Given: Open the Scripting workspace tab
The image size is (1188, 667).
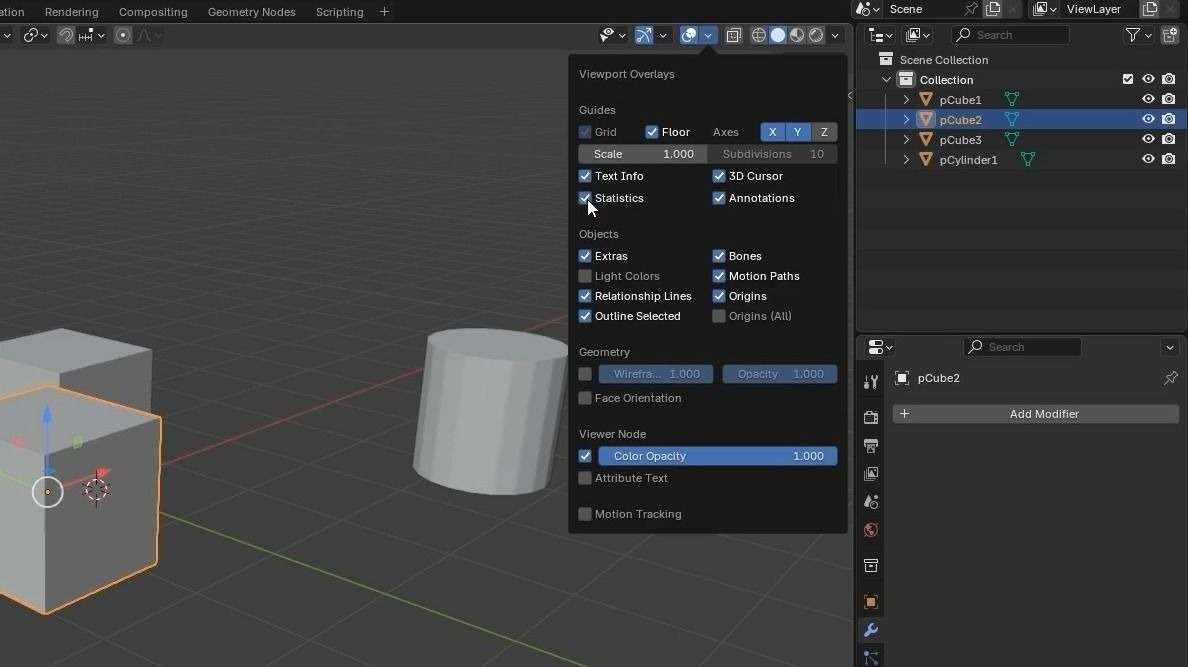Looking at the screenshot, I should tap(339, 12).
